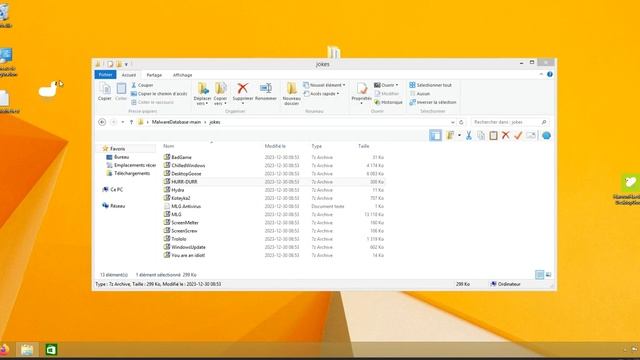Open the recent locations dropdown arrow
The image size is (640, 360).
pyautogui.click(x=123, y=122)
